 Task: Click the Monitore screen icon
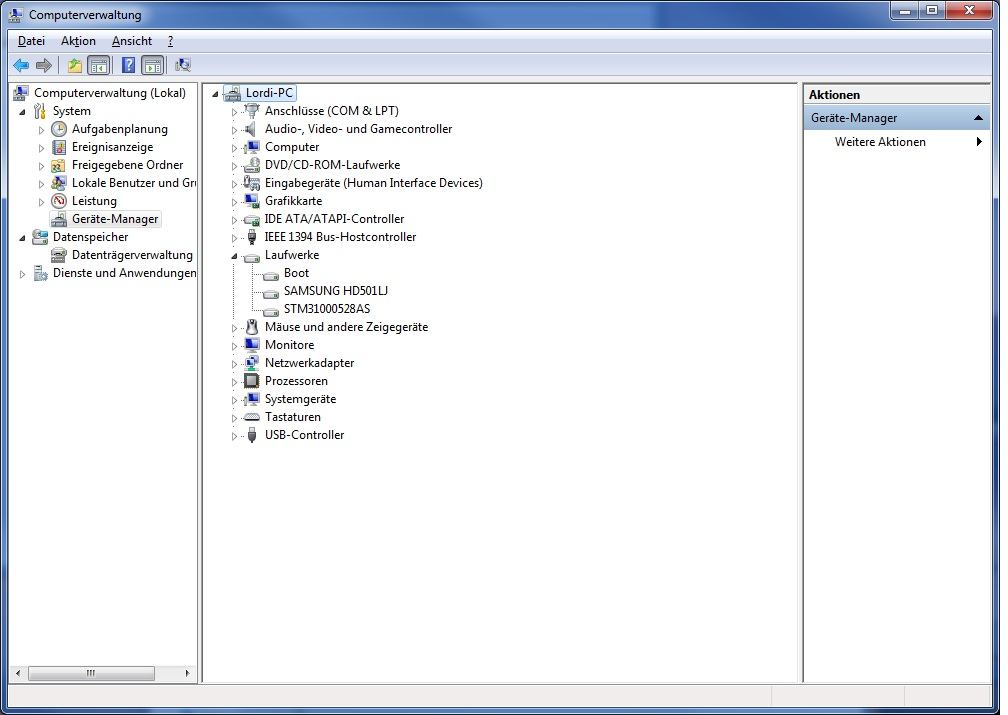[252, 345]
